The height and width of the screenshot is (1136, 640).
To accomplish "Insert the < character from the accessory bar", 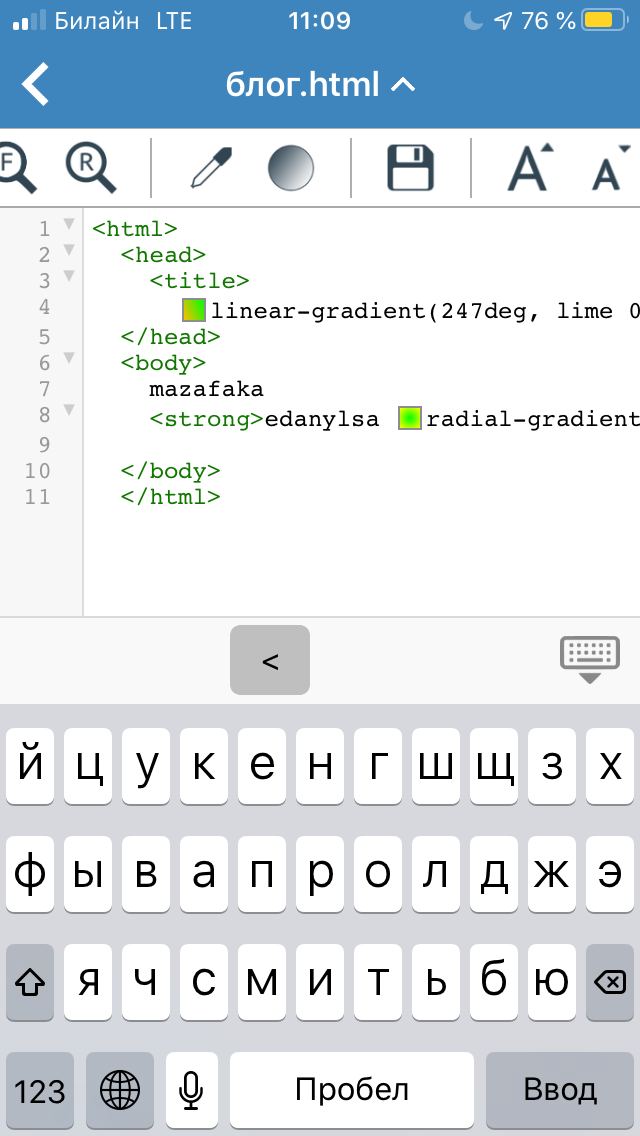I will 270,660.
